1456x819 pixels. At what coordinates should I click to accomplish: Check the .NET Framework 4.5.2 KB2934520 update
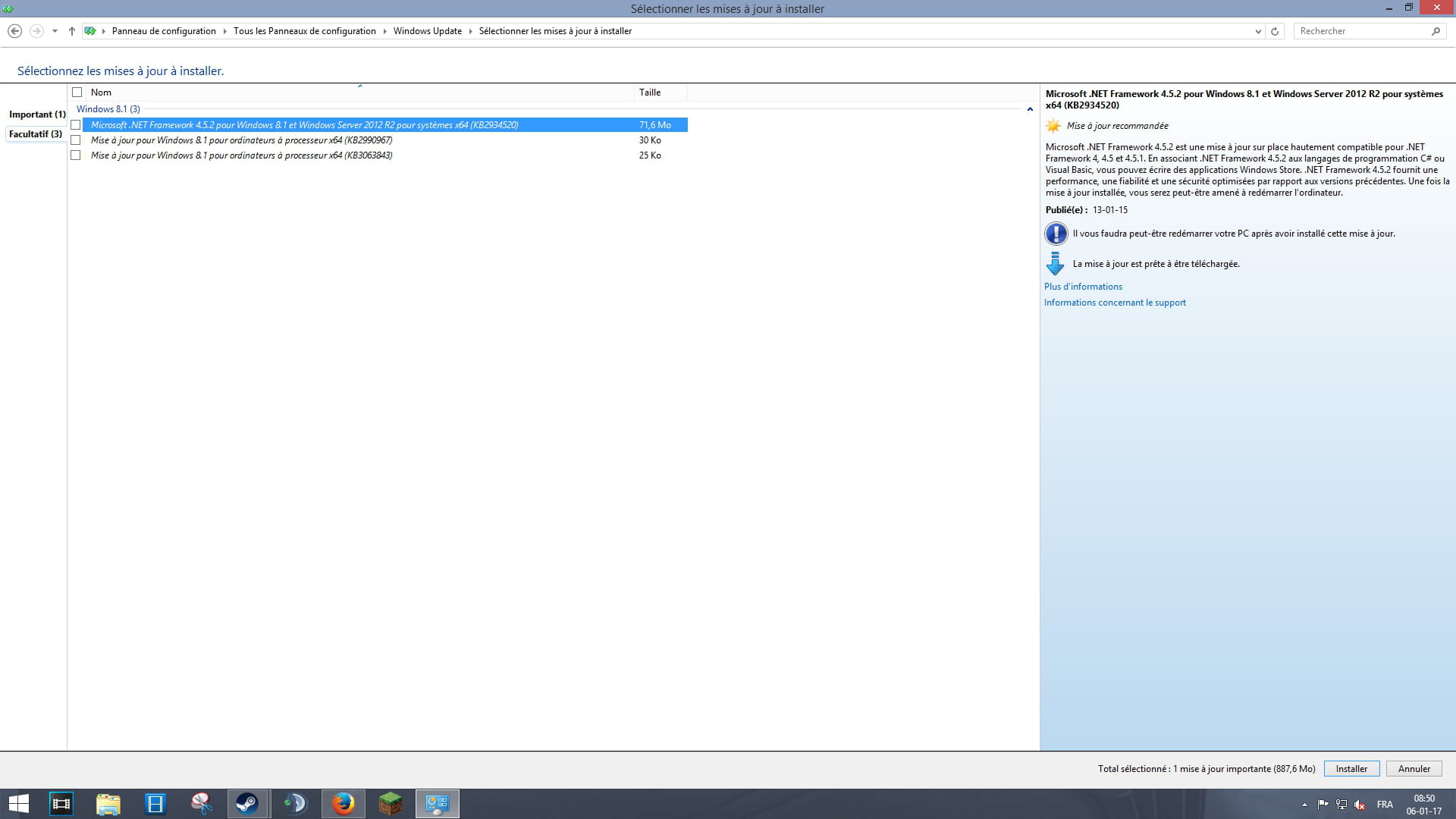(76, 125)
